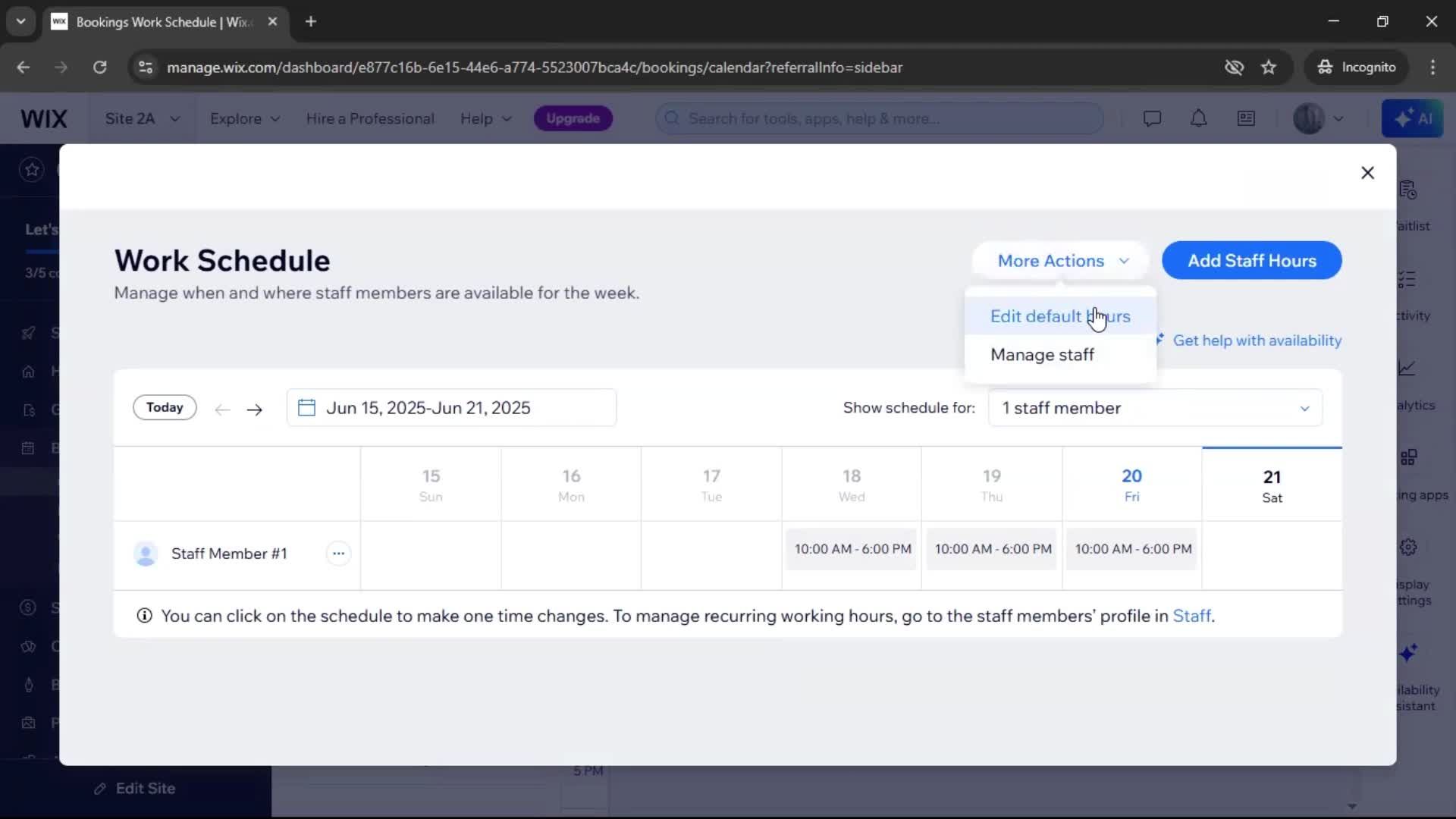Click the calendar icon in date field
1456x819 pixels.
306,408
